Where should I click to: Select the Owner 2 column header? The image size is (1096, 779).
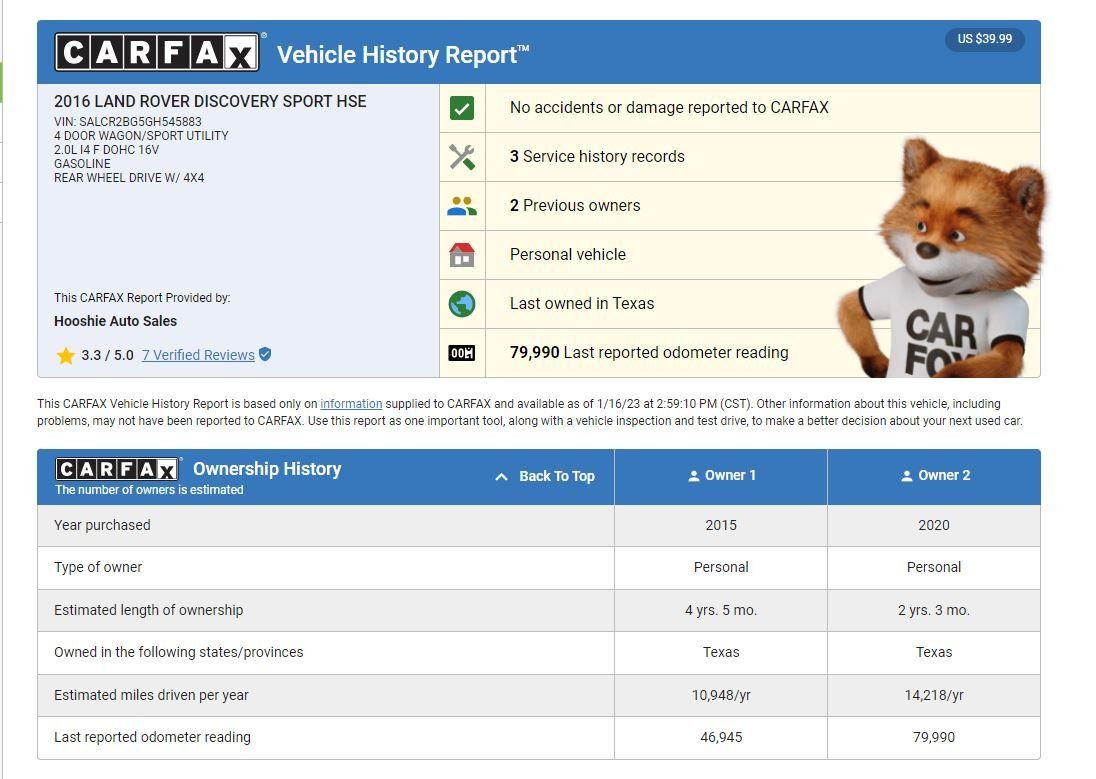click(934, 476)
